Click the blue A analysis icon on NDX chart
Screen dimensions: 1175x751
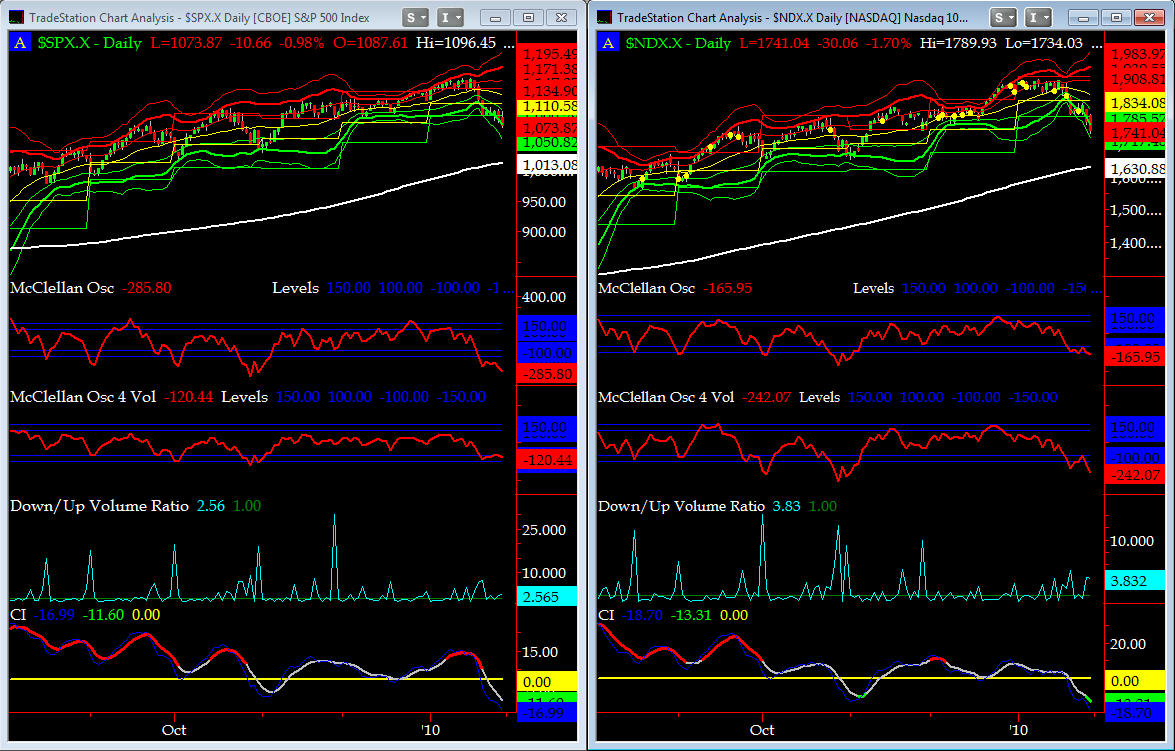pos(608,43)
